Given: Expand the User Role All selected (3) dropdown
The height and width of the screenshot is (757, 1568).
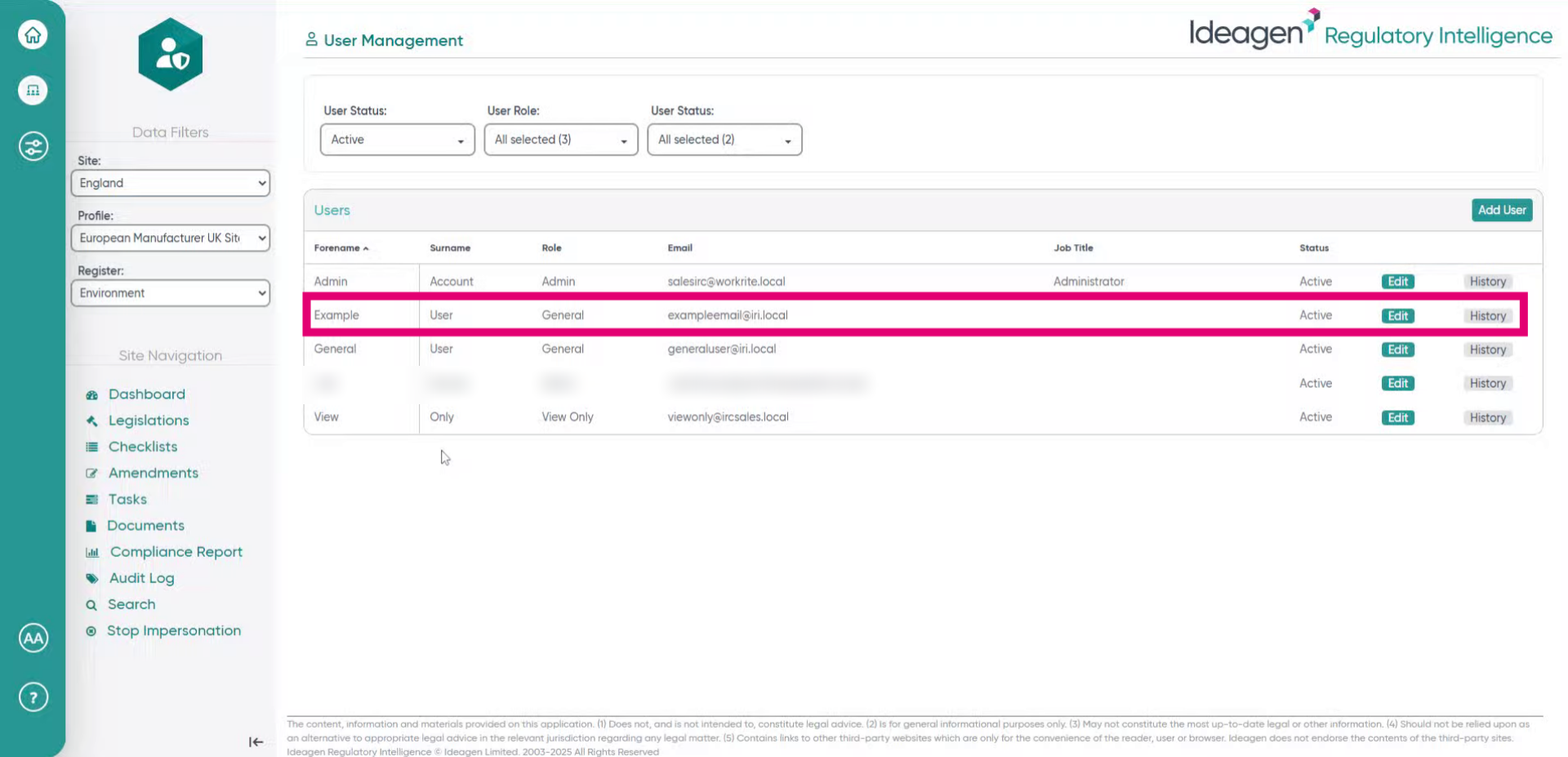Looking at the screenshot, I should click(x=561, y=140).
